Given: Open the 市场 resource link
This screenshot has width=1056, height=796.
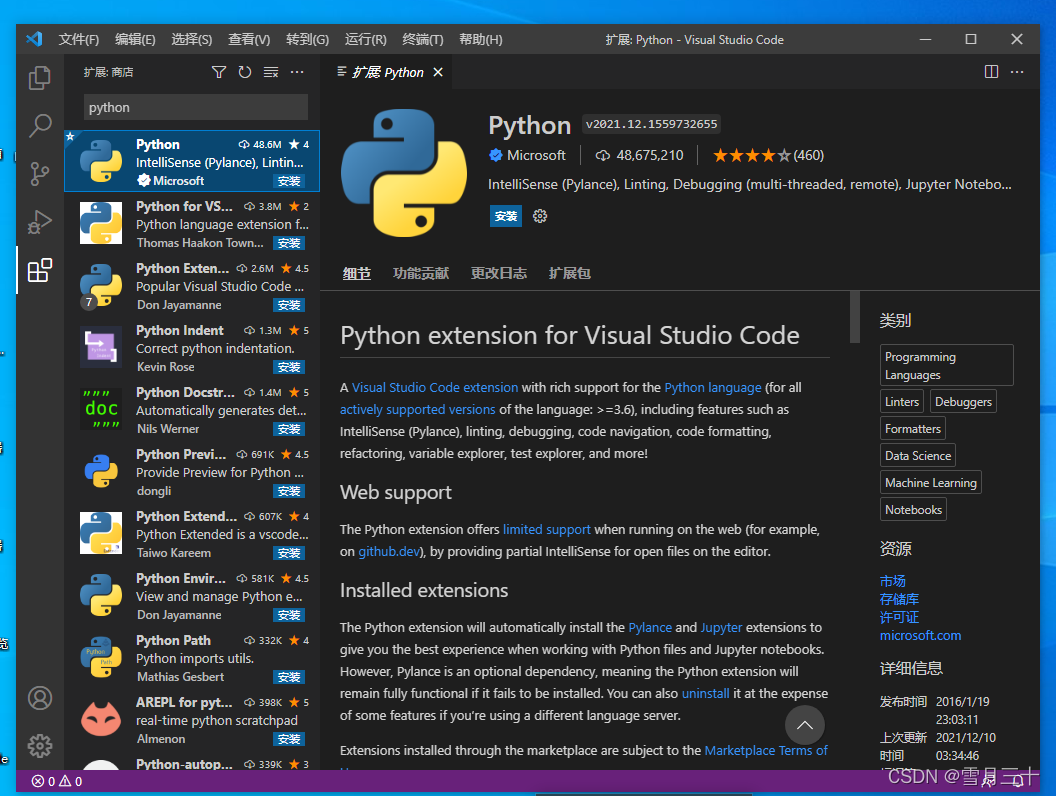Looking at the screenshot, I should click(892, 581).
